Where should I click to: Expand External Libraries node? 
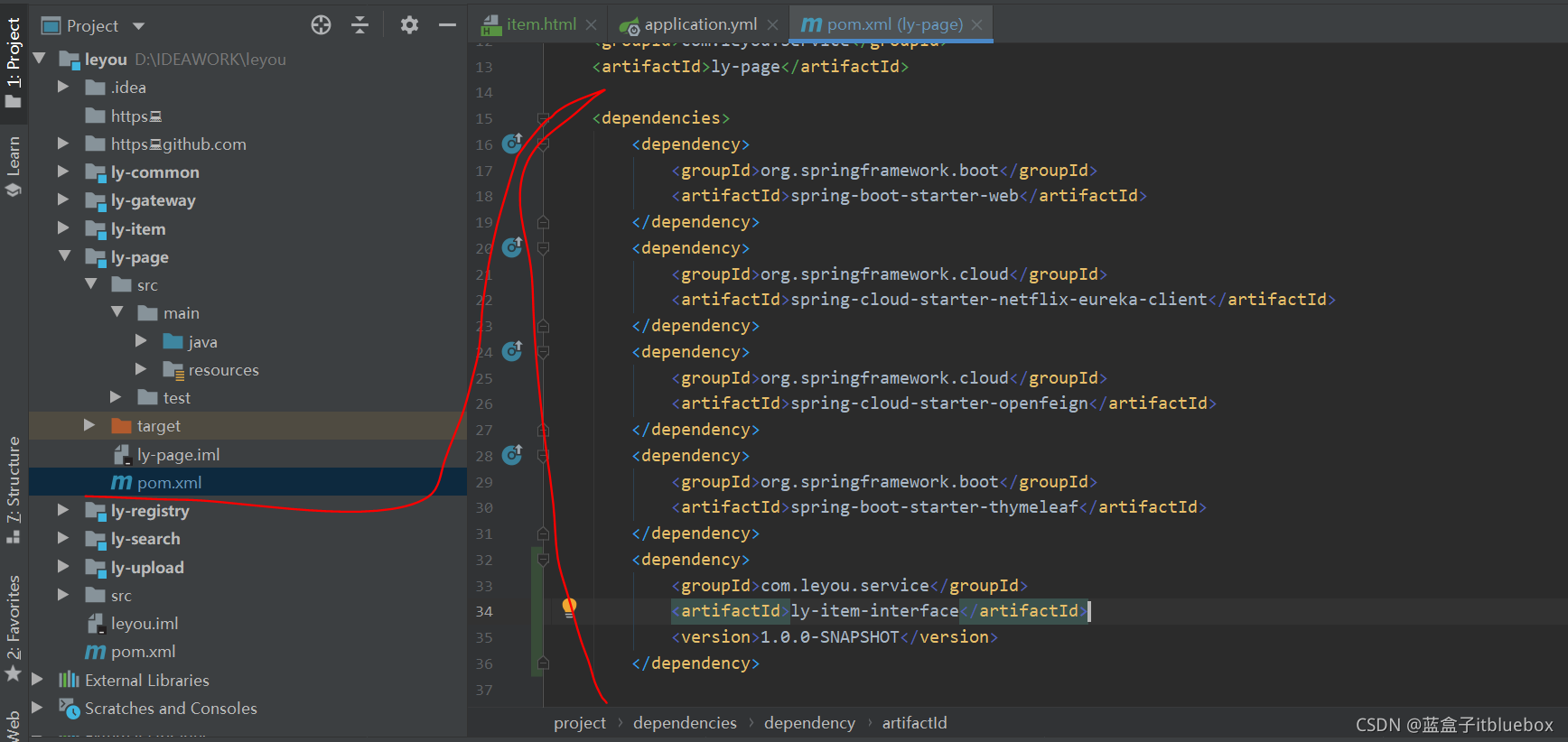coord(37,680)
